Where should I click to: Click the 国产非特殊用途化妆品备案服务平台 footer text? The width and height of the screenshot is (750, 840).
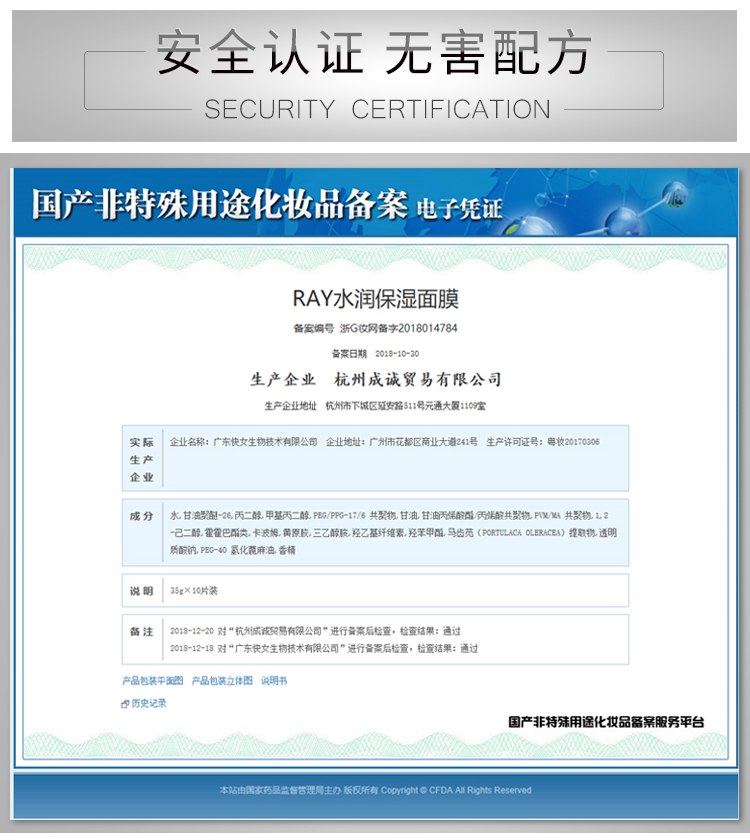point(606,722)
